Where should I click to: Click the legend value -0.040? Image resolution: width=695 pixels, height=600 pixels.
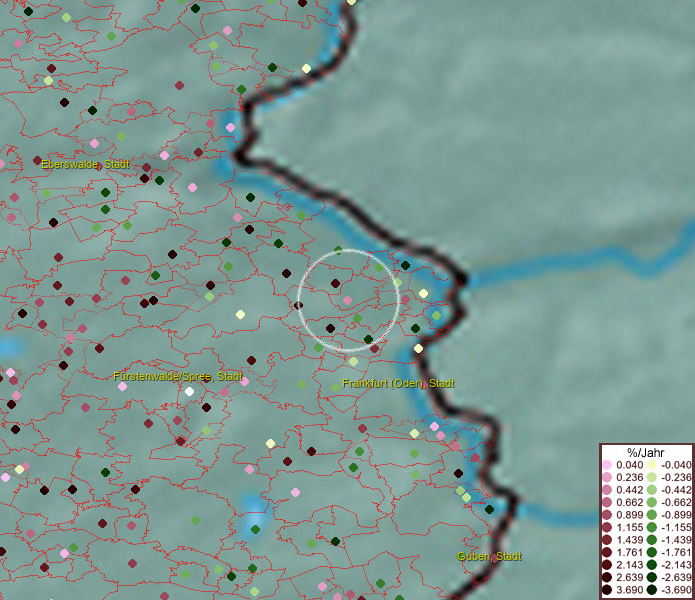[x=676, y=465]
